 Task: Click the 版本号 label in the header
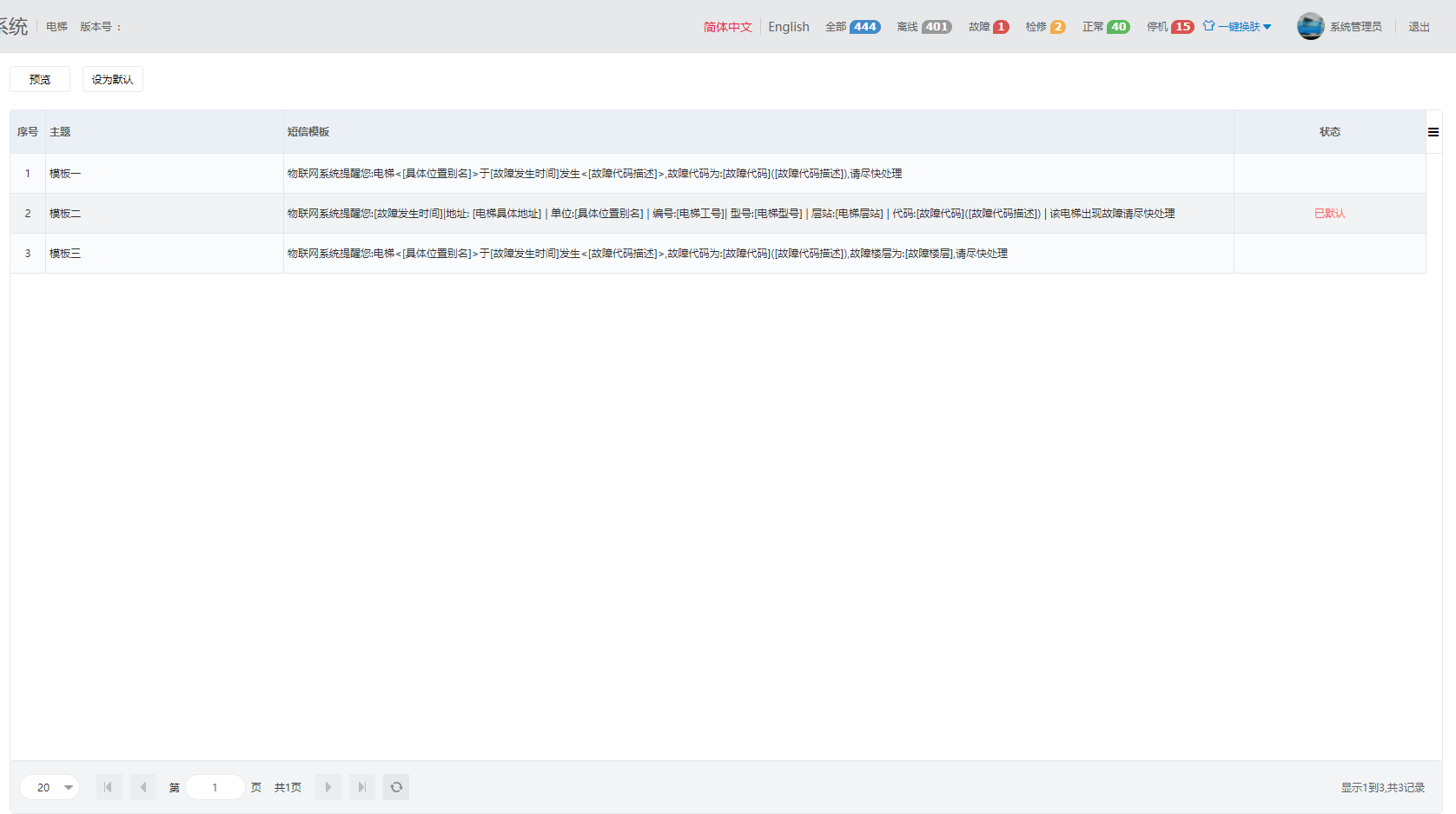(101, 27)
